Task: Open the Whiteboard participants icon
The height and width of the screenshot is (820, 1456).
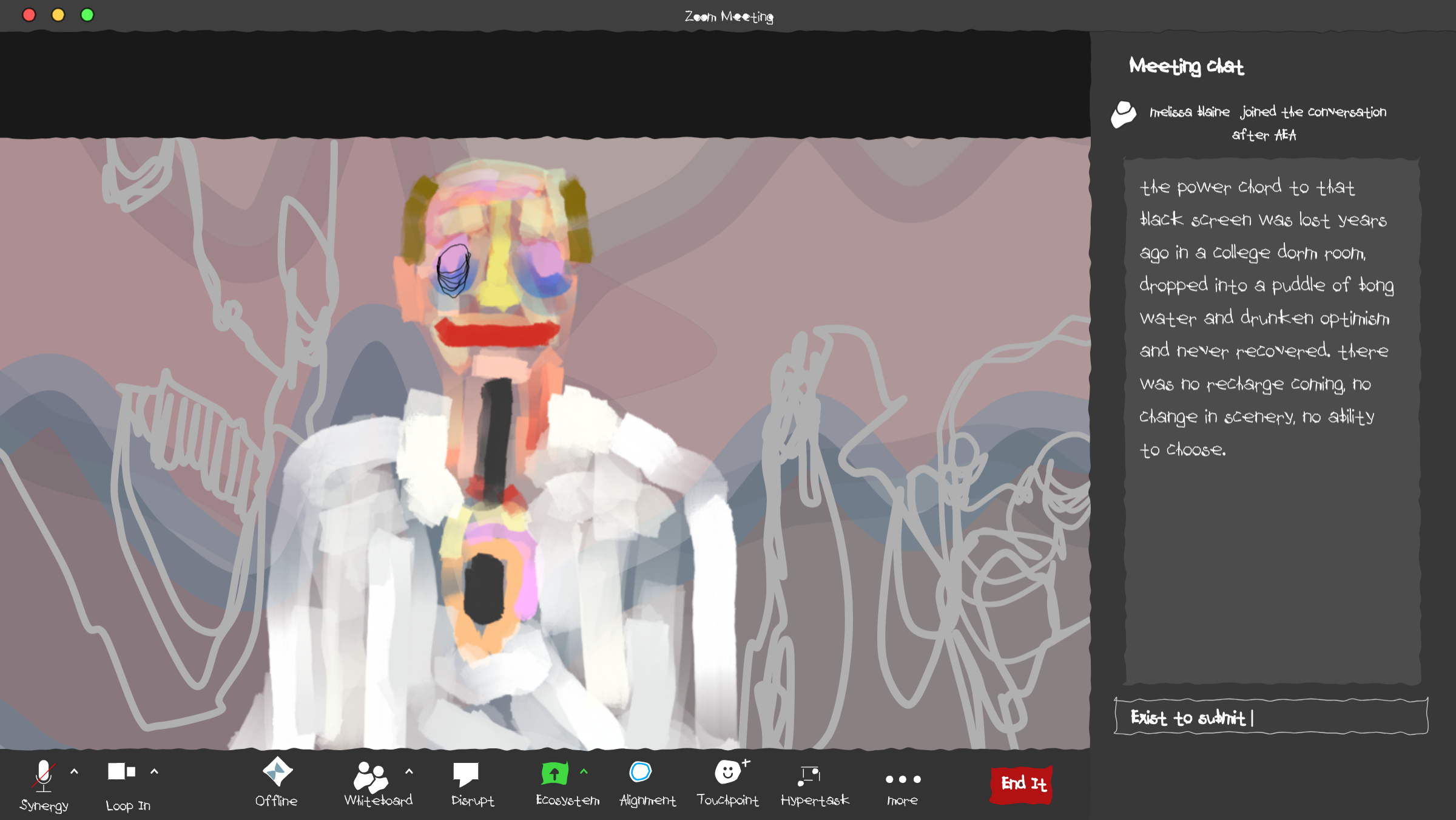Action: pyautogui.click(x=371, y=776)
